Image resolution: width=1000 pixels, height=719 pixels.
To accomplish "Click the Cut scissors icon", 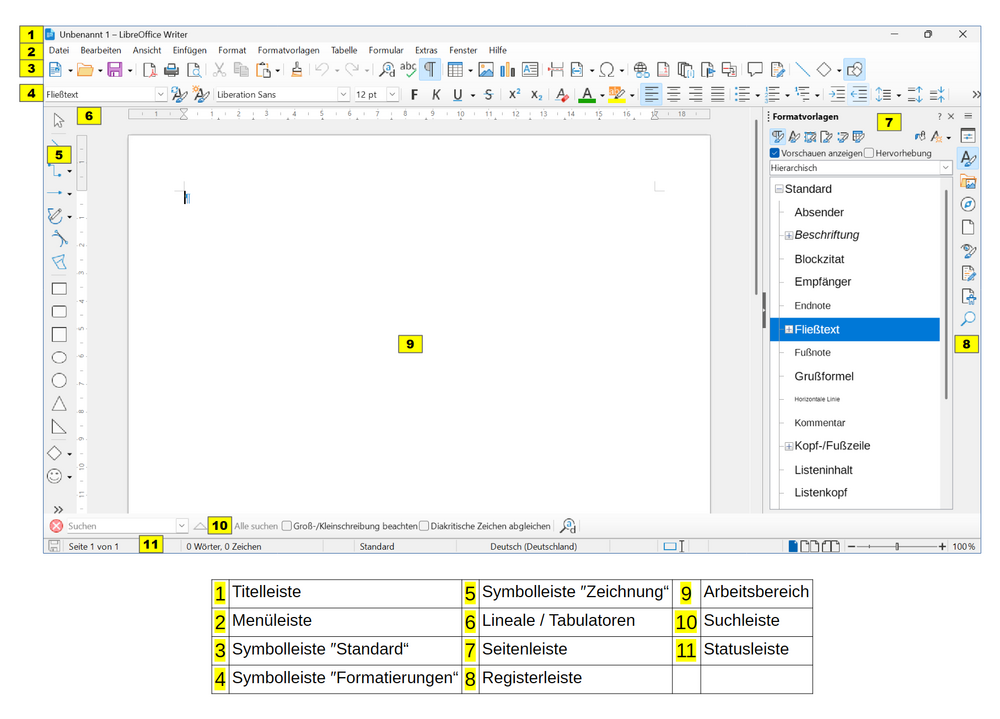I will click(219, 70).
